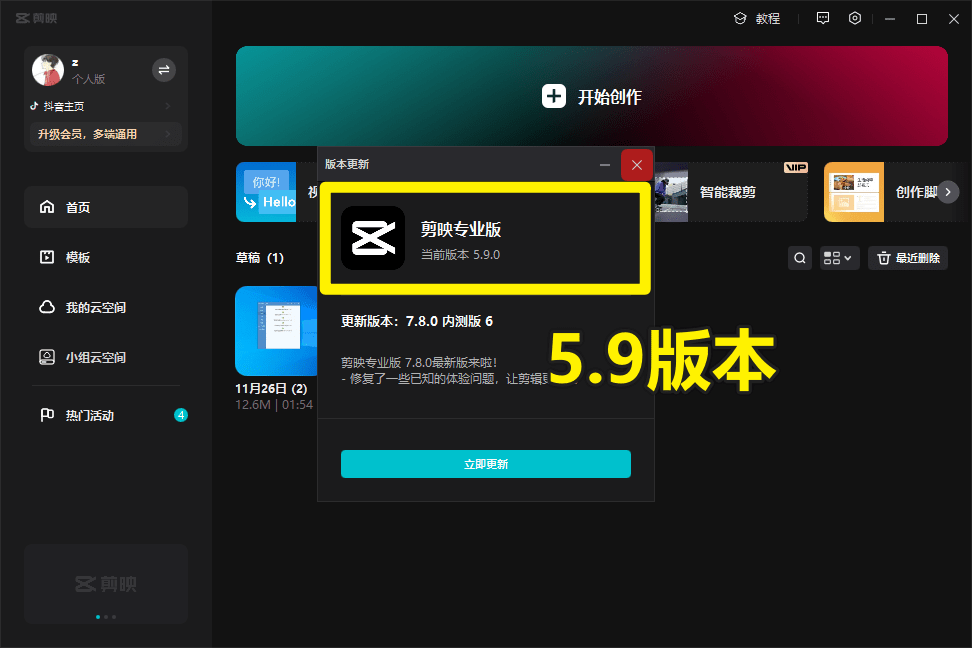Viewport: 972px width, 648px height.
Task: Open 教程 tutorial with the graduation cap icon
Action: tap(757, 18)
